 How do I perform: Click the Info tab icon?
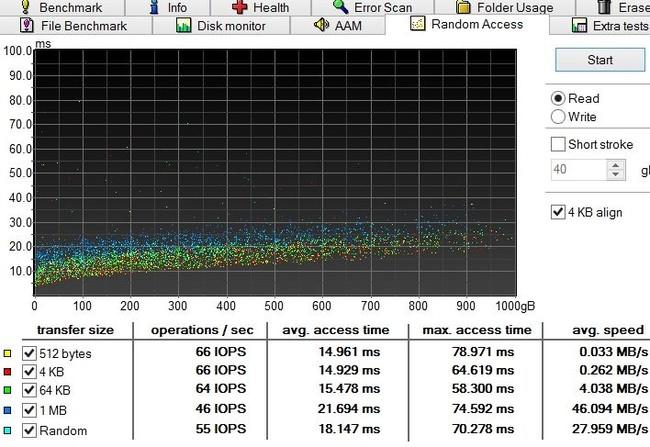[x=154, y=7]
